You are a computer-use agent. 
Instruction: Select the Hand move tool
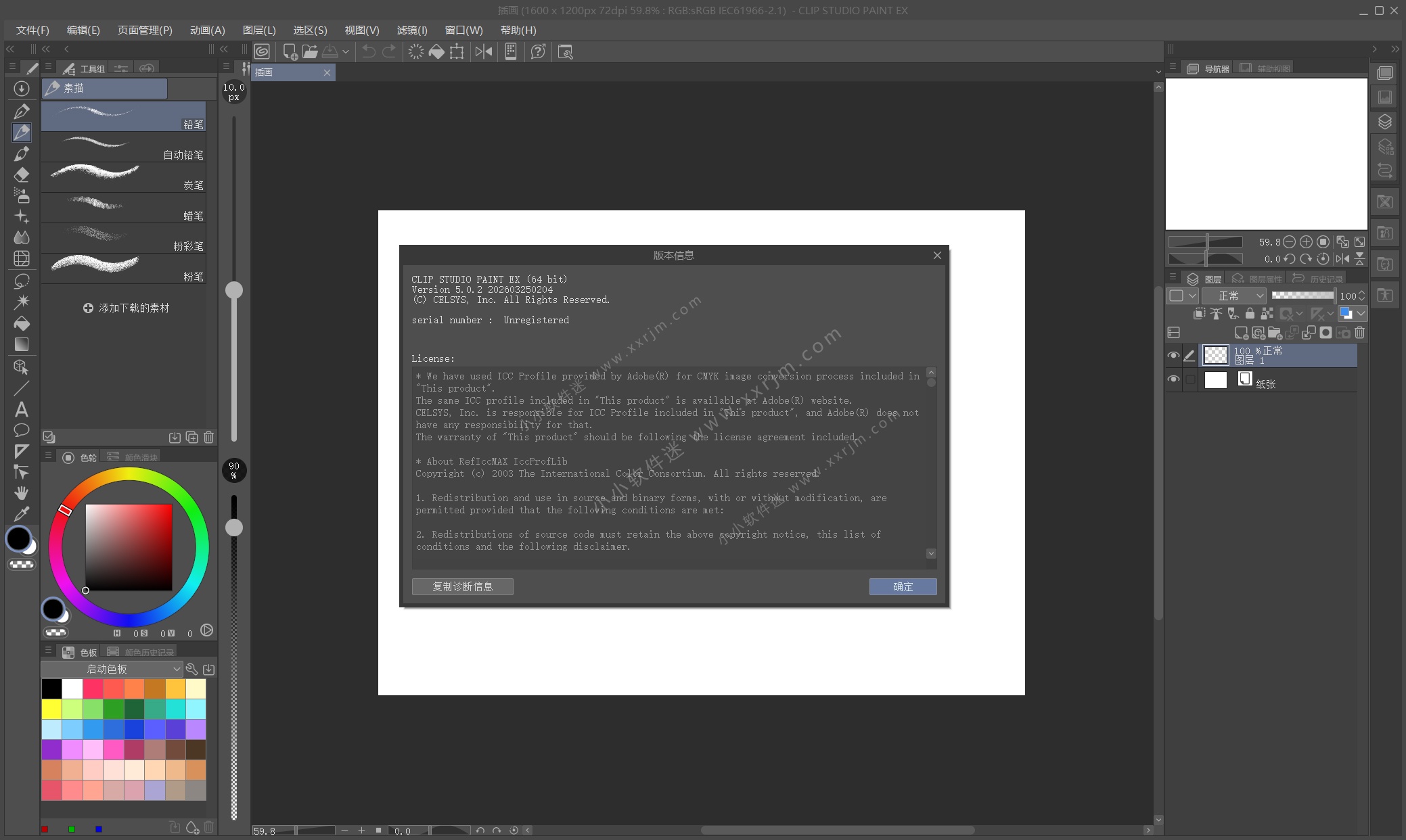[21, 492]
